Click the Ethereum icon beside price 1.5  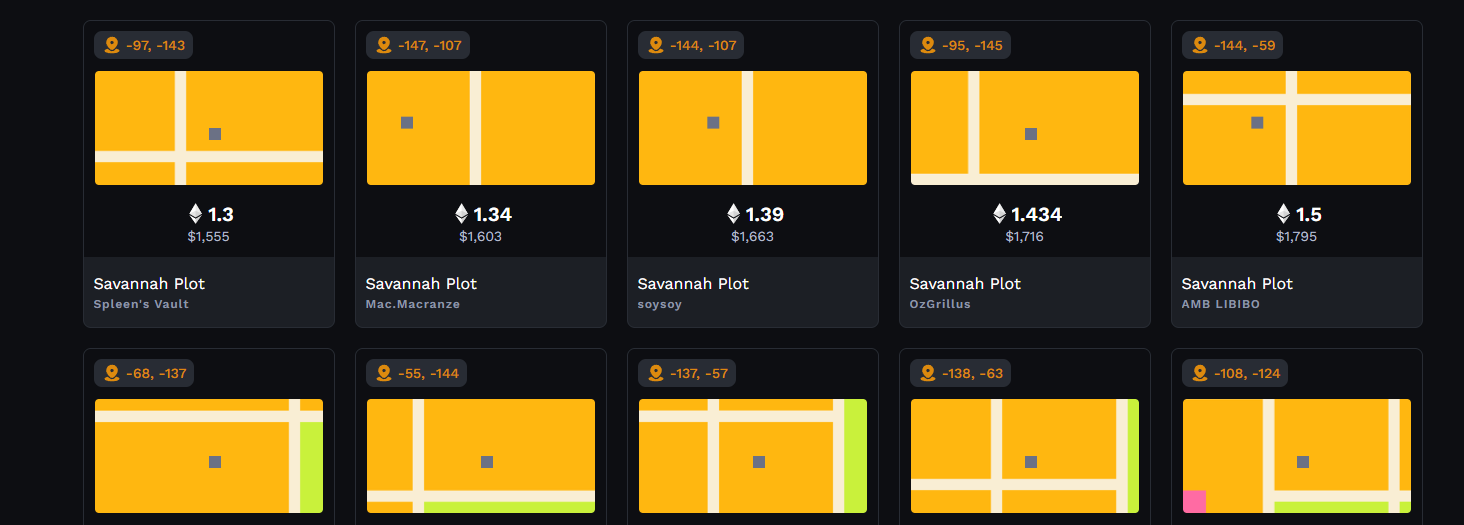point(1283,214)
